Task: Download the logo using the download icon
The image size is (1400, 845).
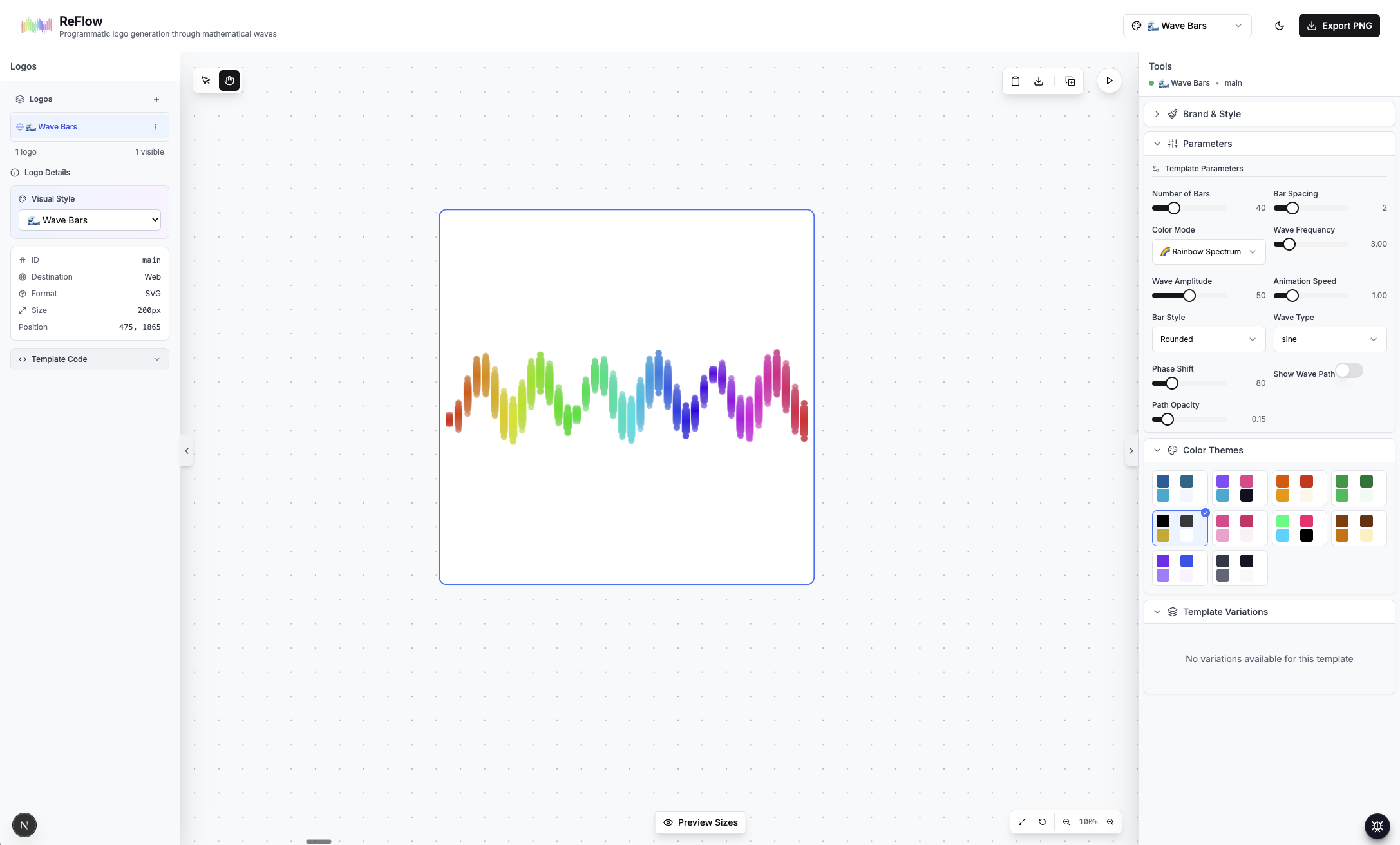Action: click(x=1038, y=81)
